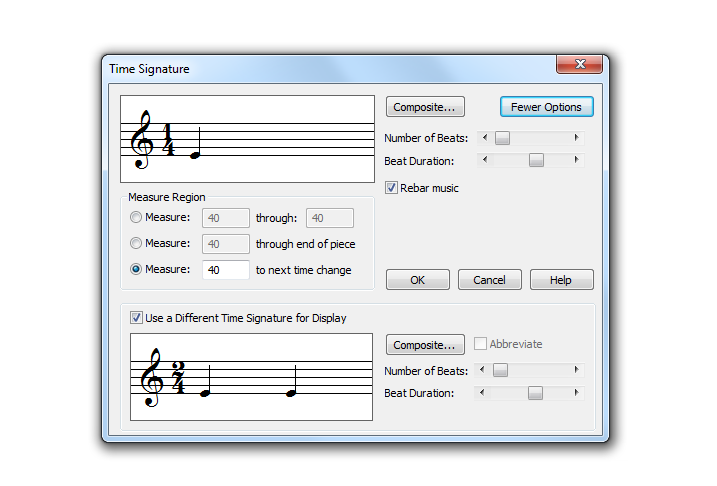Select the Measure through range radio button
This screenshot has height=486, width=717.
137,218
